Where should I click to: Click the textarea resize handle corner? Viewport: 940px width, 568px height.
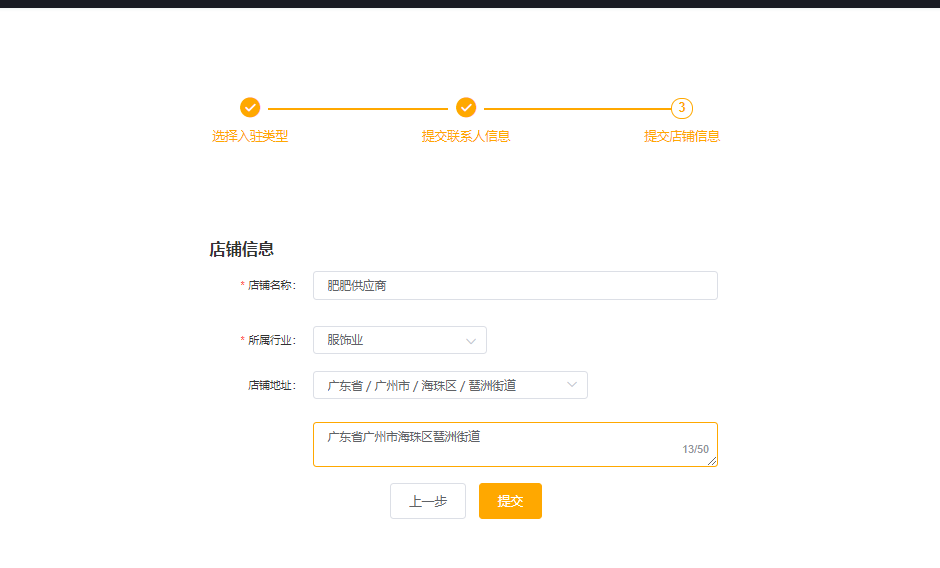[713, 462]
